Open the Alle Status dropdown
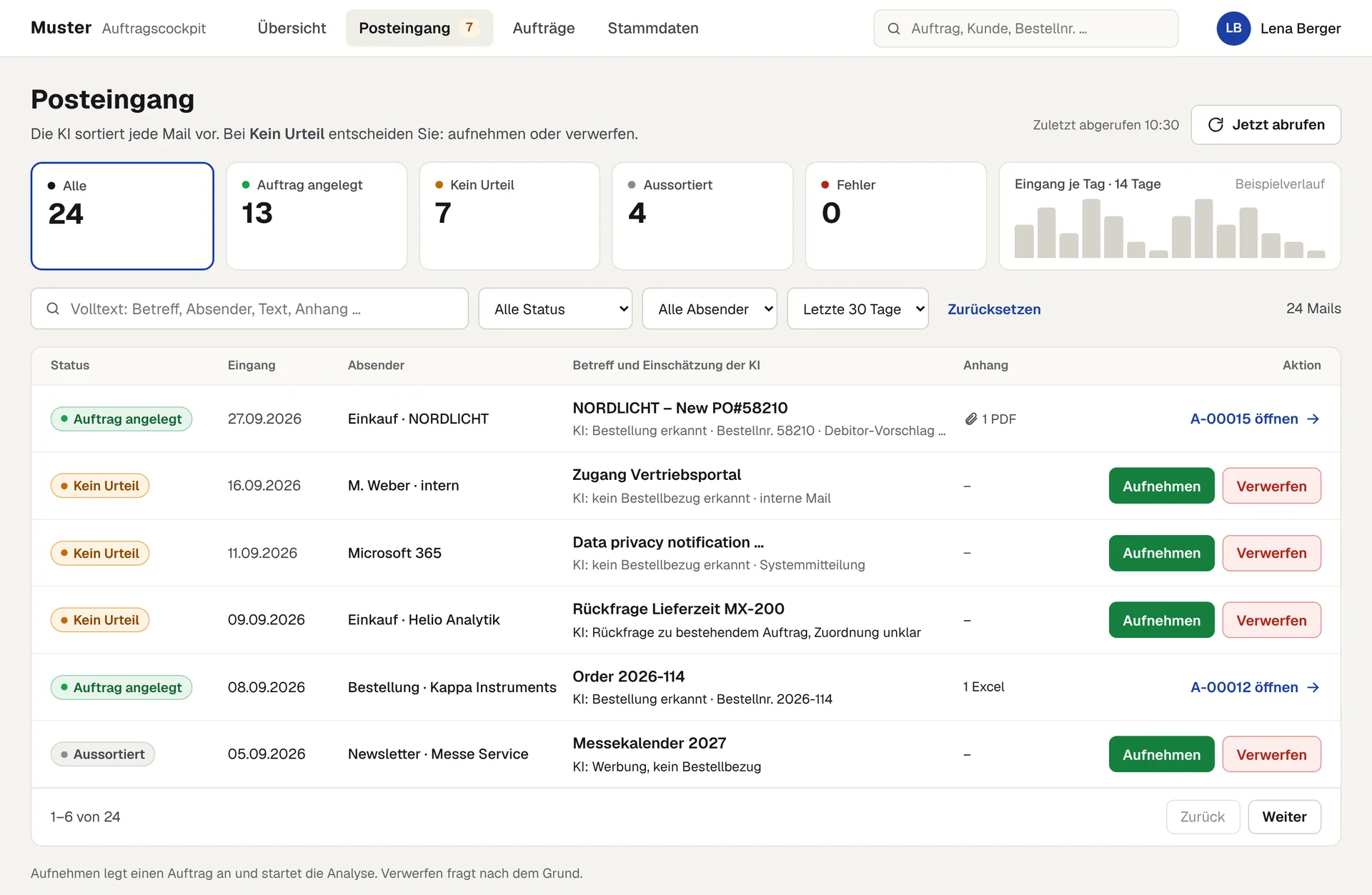The width and height of the screenshot is (1372, 895). tap(555, 309)
